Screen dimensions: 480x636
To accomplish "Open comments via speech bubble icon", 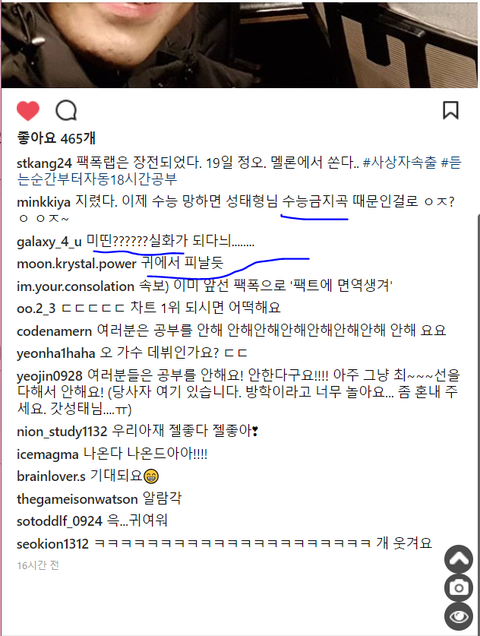I will [66, 111].
